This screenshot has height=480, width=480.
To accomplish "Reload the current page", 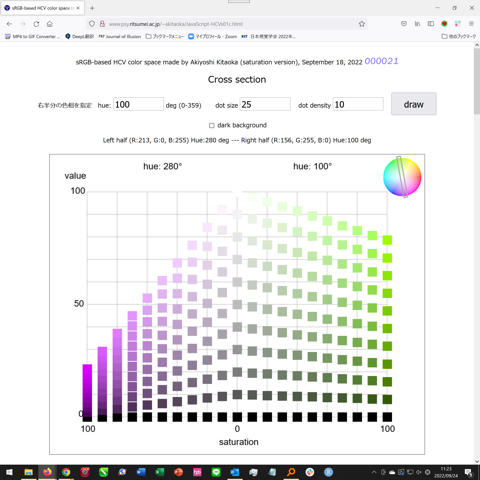I will (x=36, y=24).
